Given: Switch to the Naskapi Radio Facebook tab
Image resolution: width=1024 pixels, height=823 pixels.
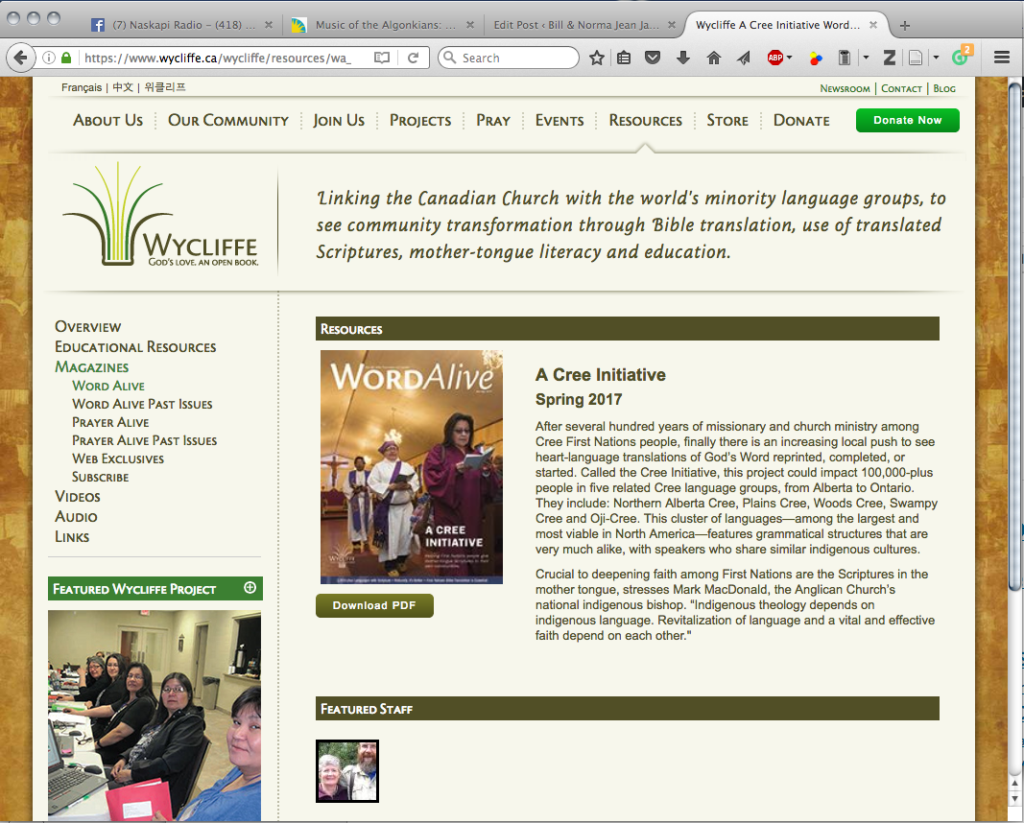Looking at the screenshot, I should point(182,25).
